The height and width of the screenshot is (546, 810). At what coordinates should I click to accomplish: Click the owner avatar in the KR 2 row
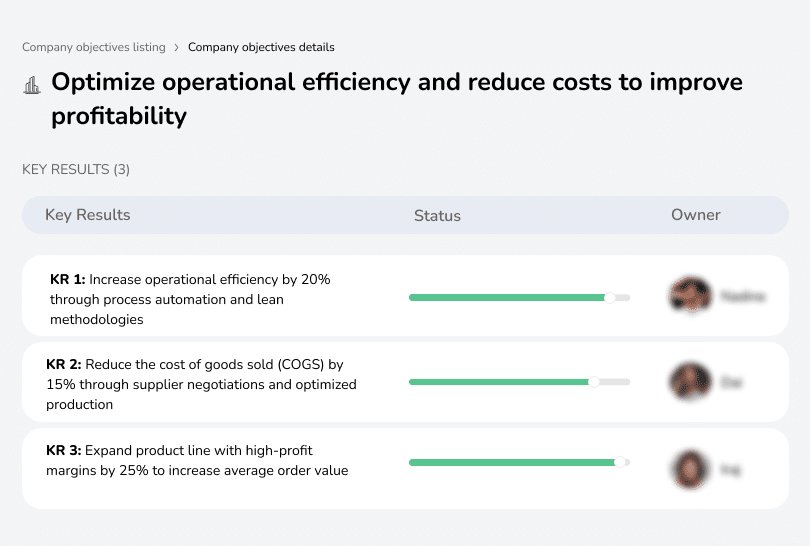point(690,382)
